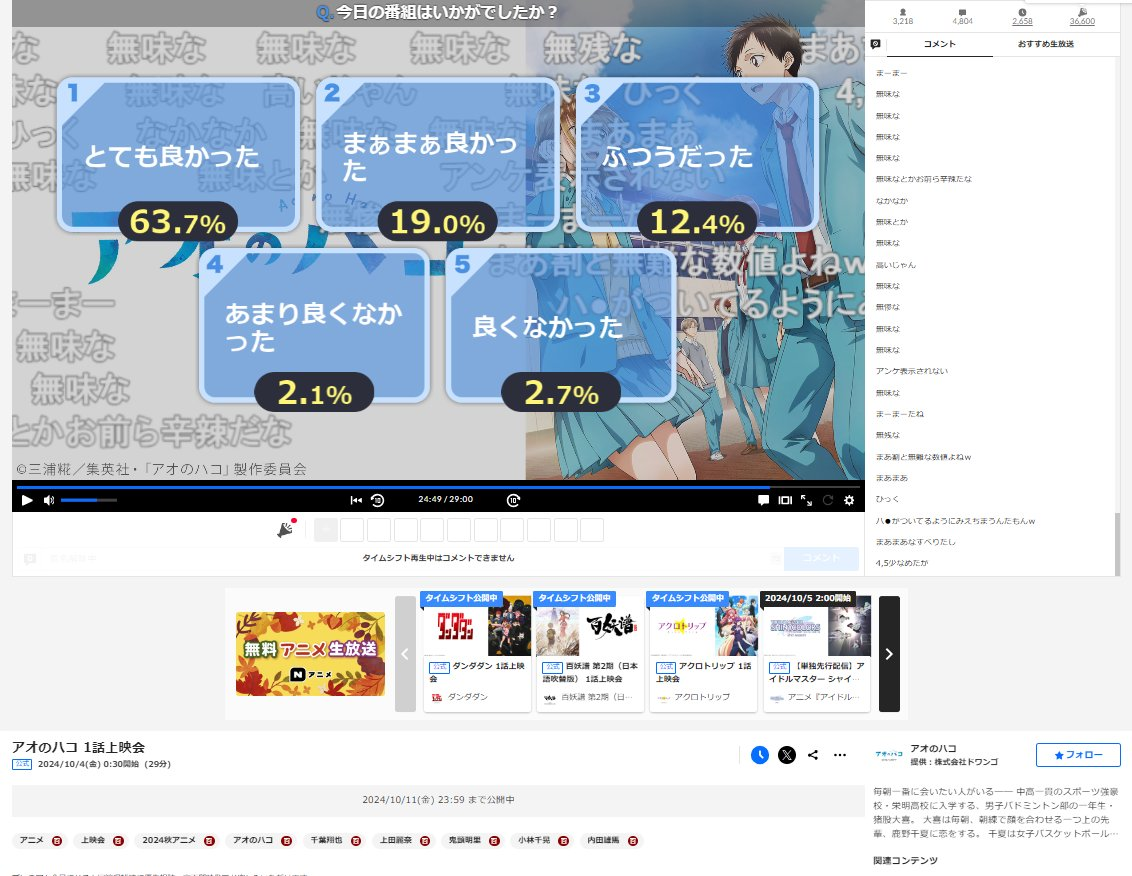This screenshot has height=876, width=1132.
Task: Open the 上田麗奈 tag
Action: [x=396, y=841]
